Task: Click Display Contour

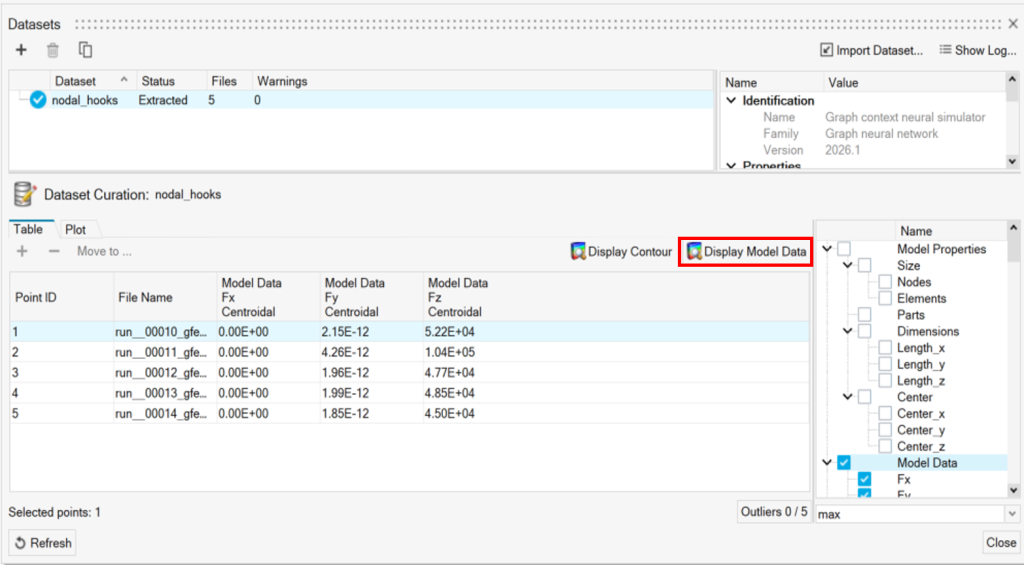Action: point(621,251)
